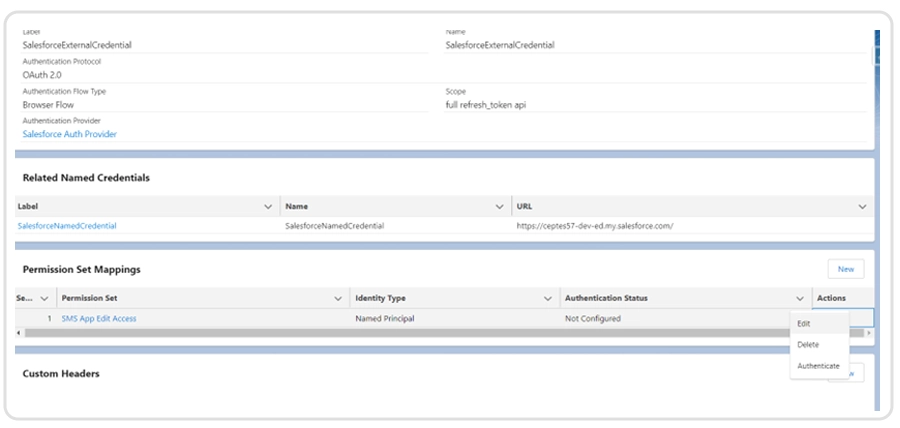Expand the Label column chevron menu
Screen dimensions: 900x428
[x=267, y=206]
